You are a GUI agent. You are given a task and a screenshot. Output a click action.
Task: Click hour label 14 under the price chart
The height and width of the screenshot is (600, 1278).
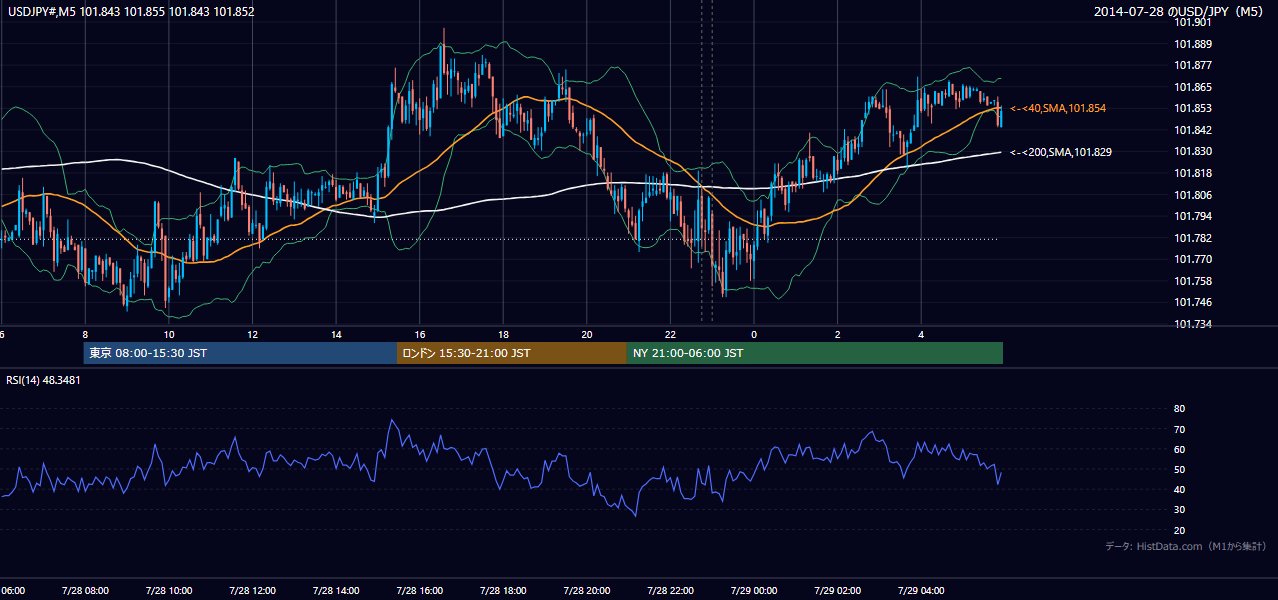(x=336, y=335)
